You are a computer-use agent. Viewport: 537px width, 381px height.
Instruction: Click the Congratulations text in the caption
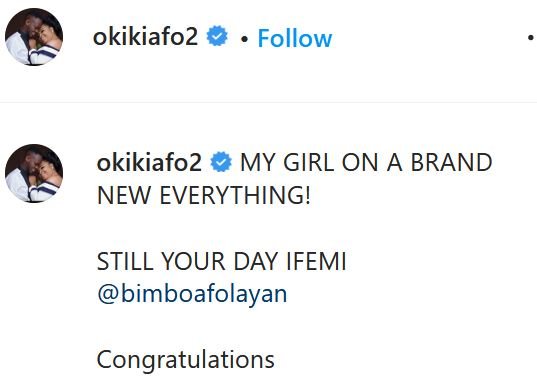[x=186, y=360]
